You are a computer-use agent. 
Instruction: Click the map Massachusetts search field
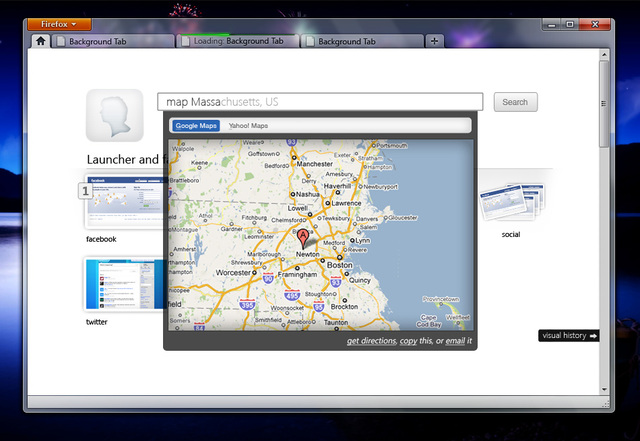[320, 102]
